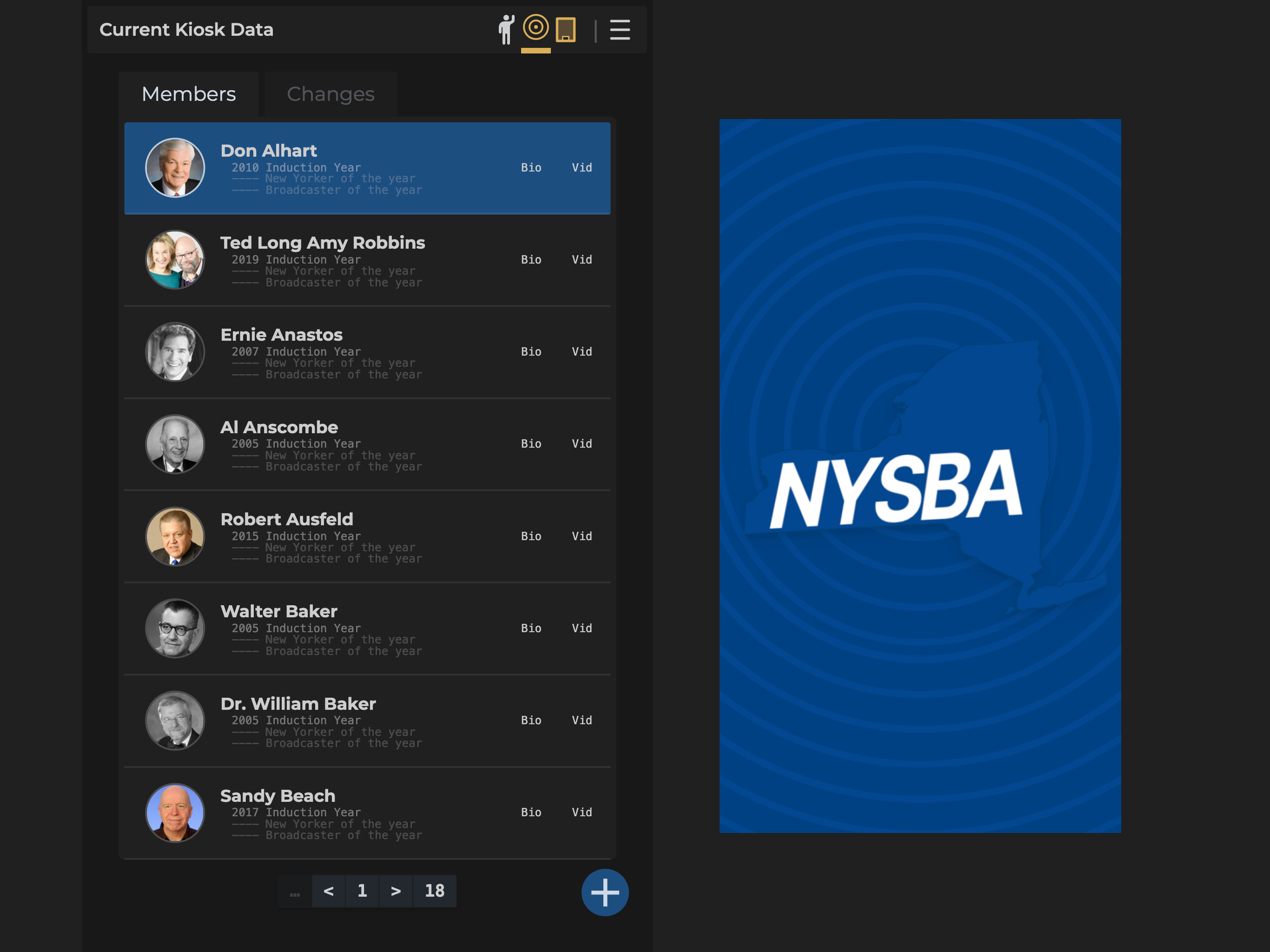Click the kiosk tablet device icon
The width and height of the screenshot is (1270, 952).
coord(566,30)
